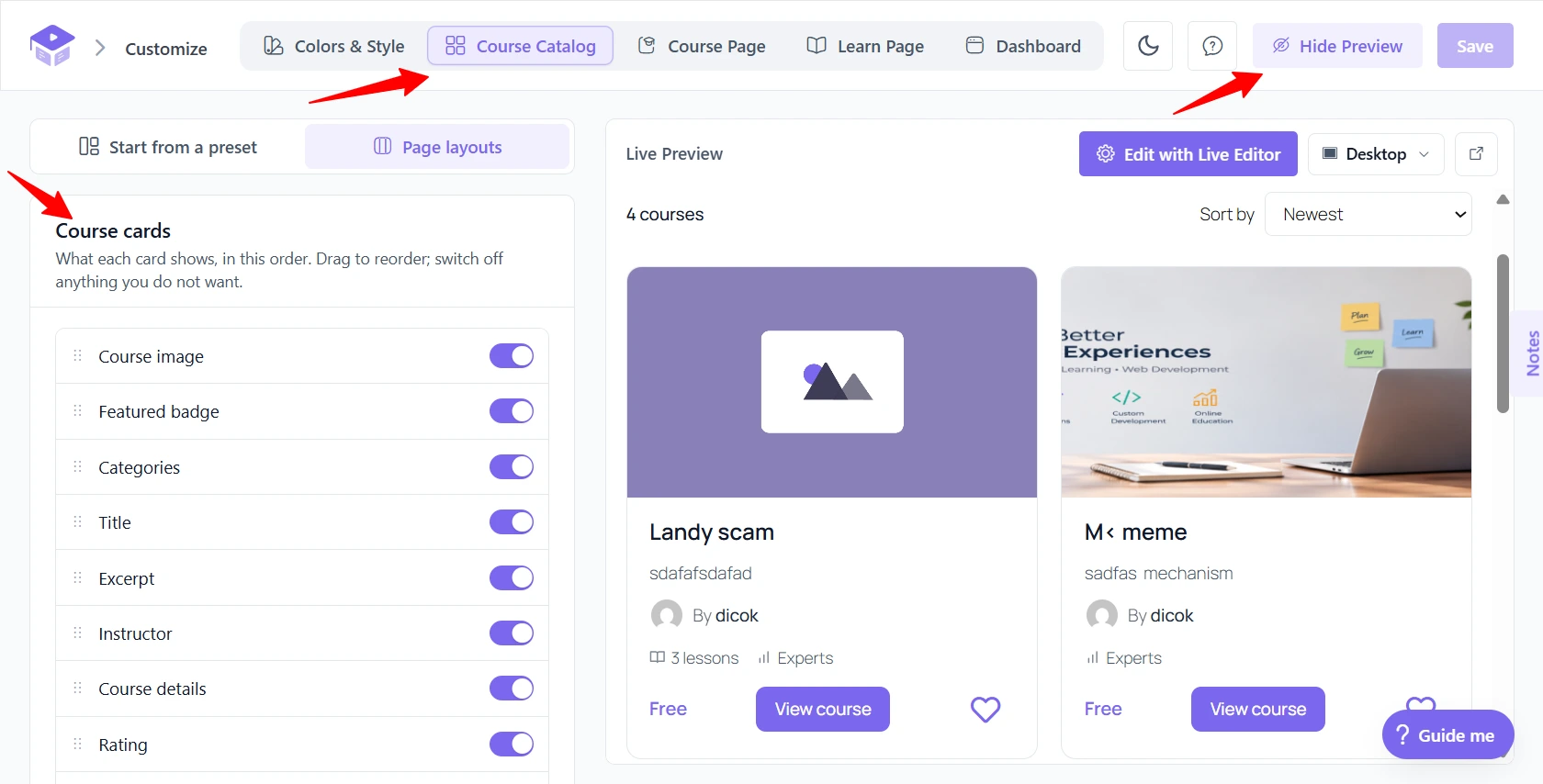Select Start from a preset tab

(x=168, y=147)
